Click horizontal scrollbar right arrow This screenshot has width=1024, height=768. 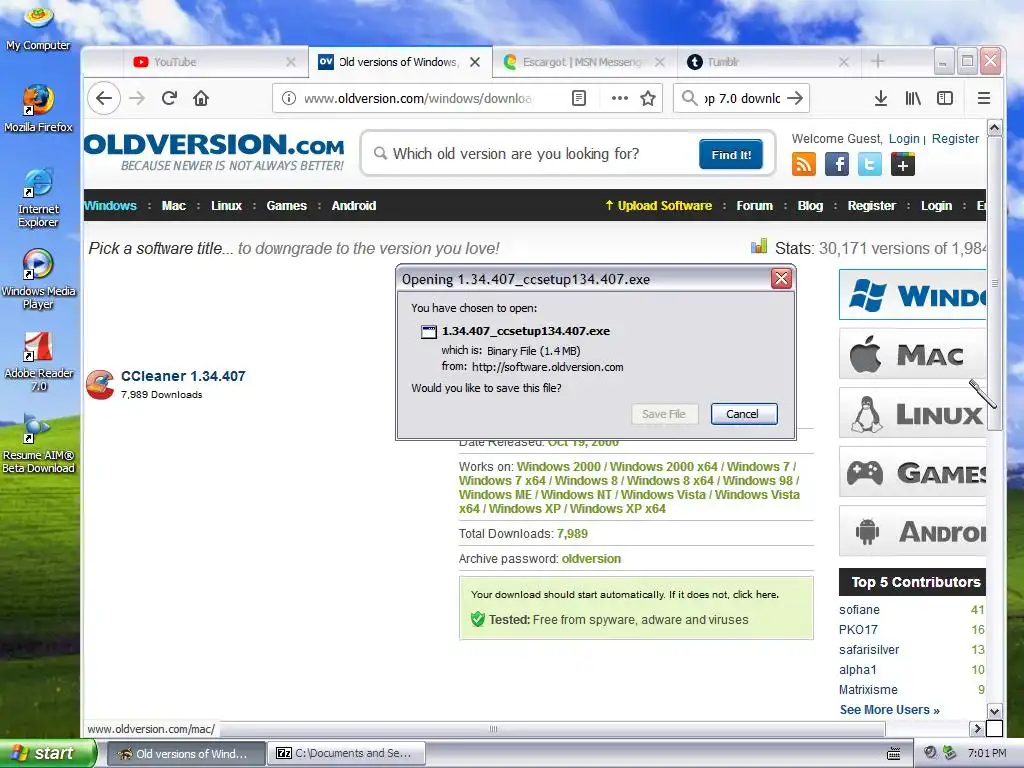[x=977, y=728]
